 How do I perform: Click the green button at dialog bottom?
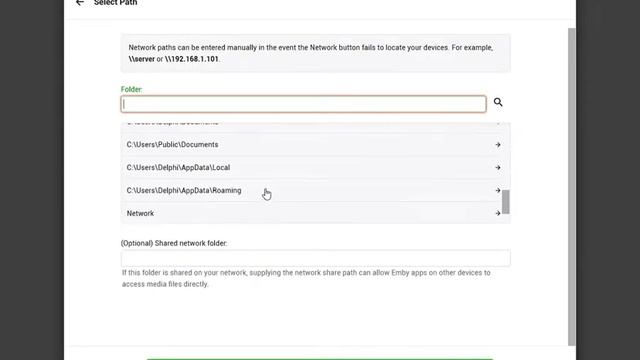tap(320, 359)
